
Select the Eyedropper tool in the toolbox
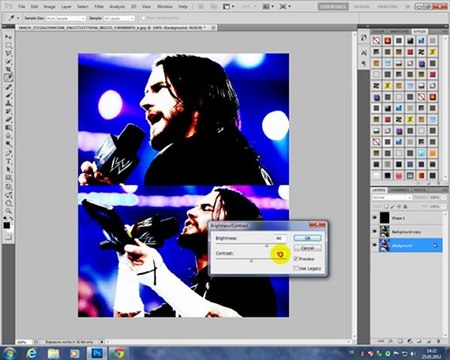pos(8,77)
